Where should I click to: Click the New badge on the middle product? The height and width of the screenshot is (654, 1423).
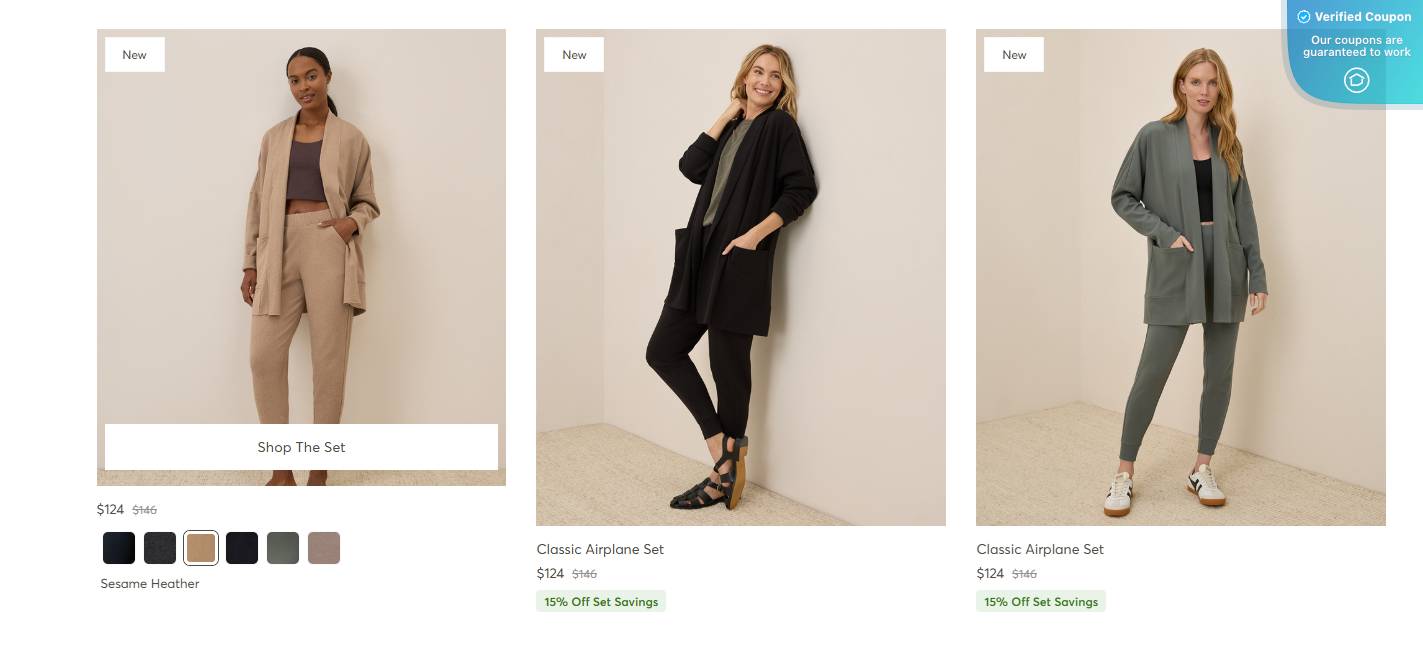tap(573, 54)
